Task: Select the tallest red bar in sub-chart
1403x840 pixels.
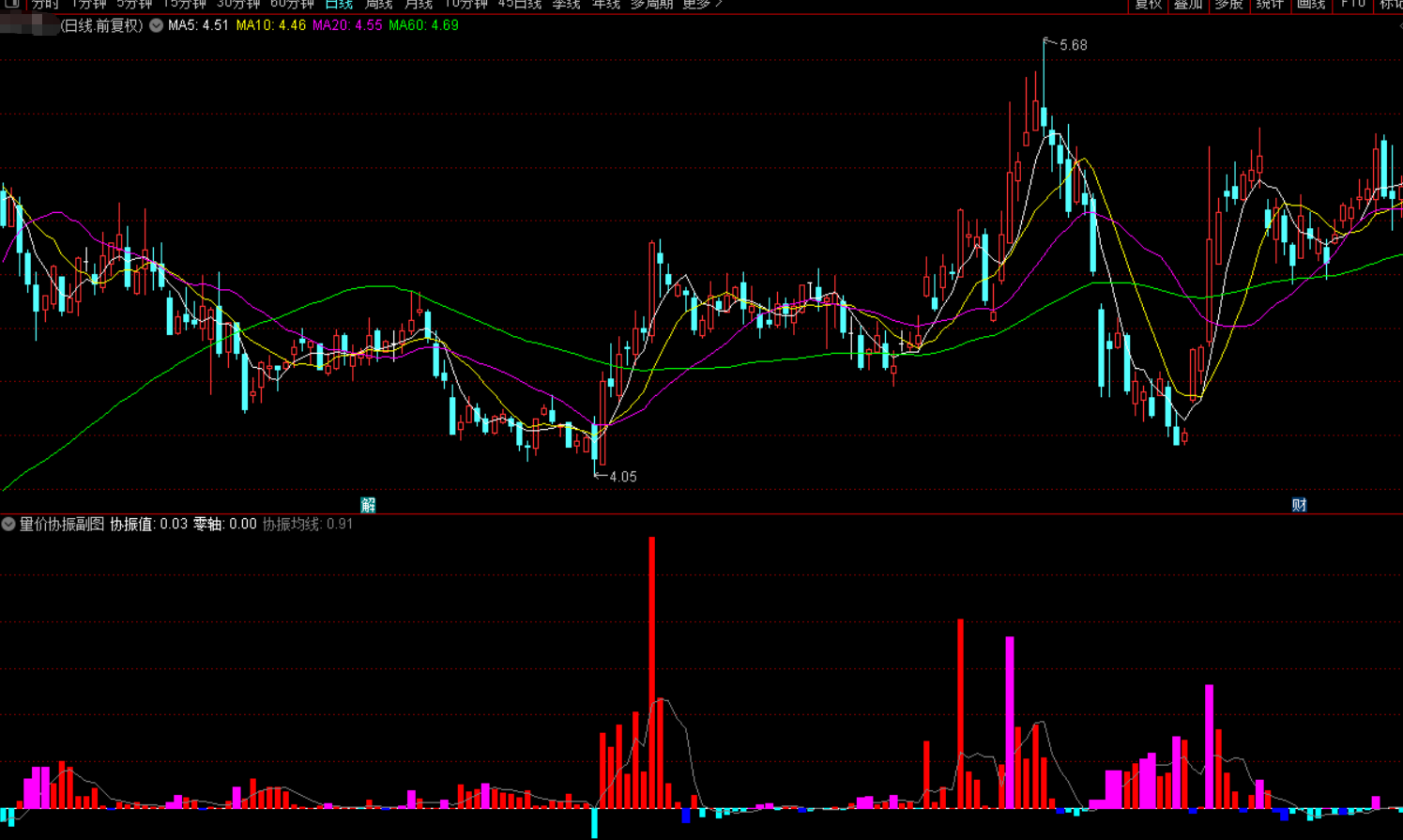Action: 652,672
